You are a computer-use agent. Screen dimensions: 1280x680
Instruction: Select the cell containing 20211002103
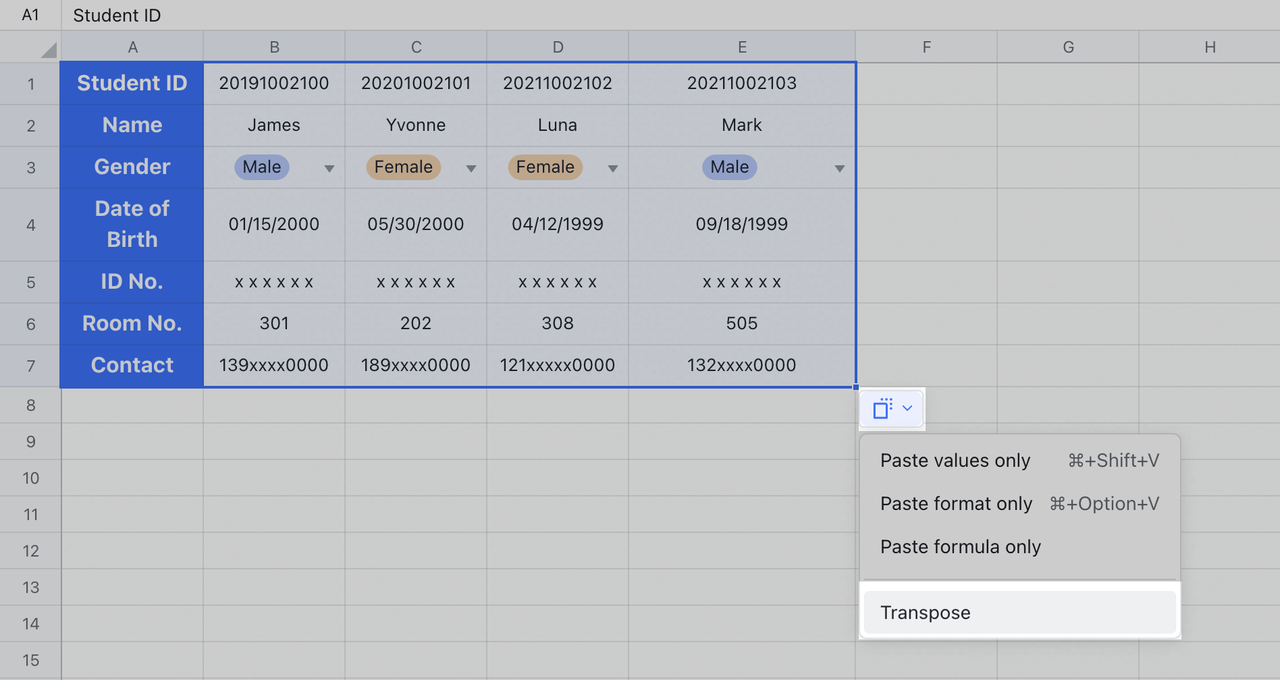pos(741,83)
